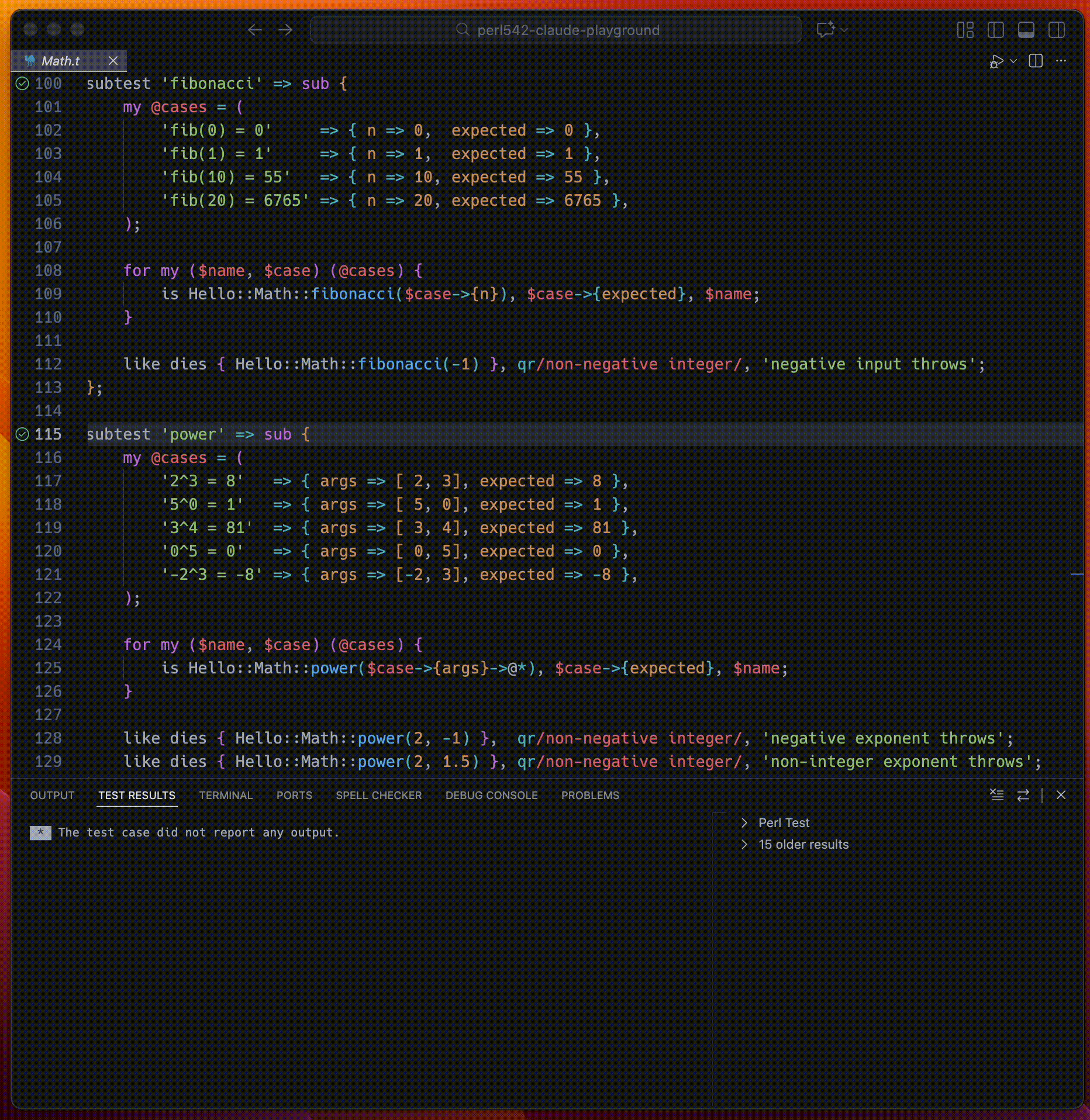The height and width of the screenshot is (1120, 1090).
Task: Open the Spell Checker tab
Action: click(x=378, y=795)
